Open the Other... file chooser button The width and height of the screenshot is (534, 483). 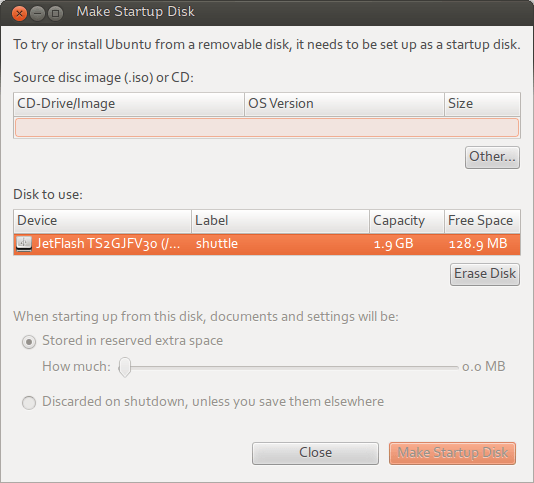coord(492,157)
